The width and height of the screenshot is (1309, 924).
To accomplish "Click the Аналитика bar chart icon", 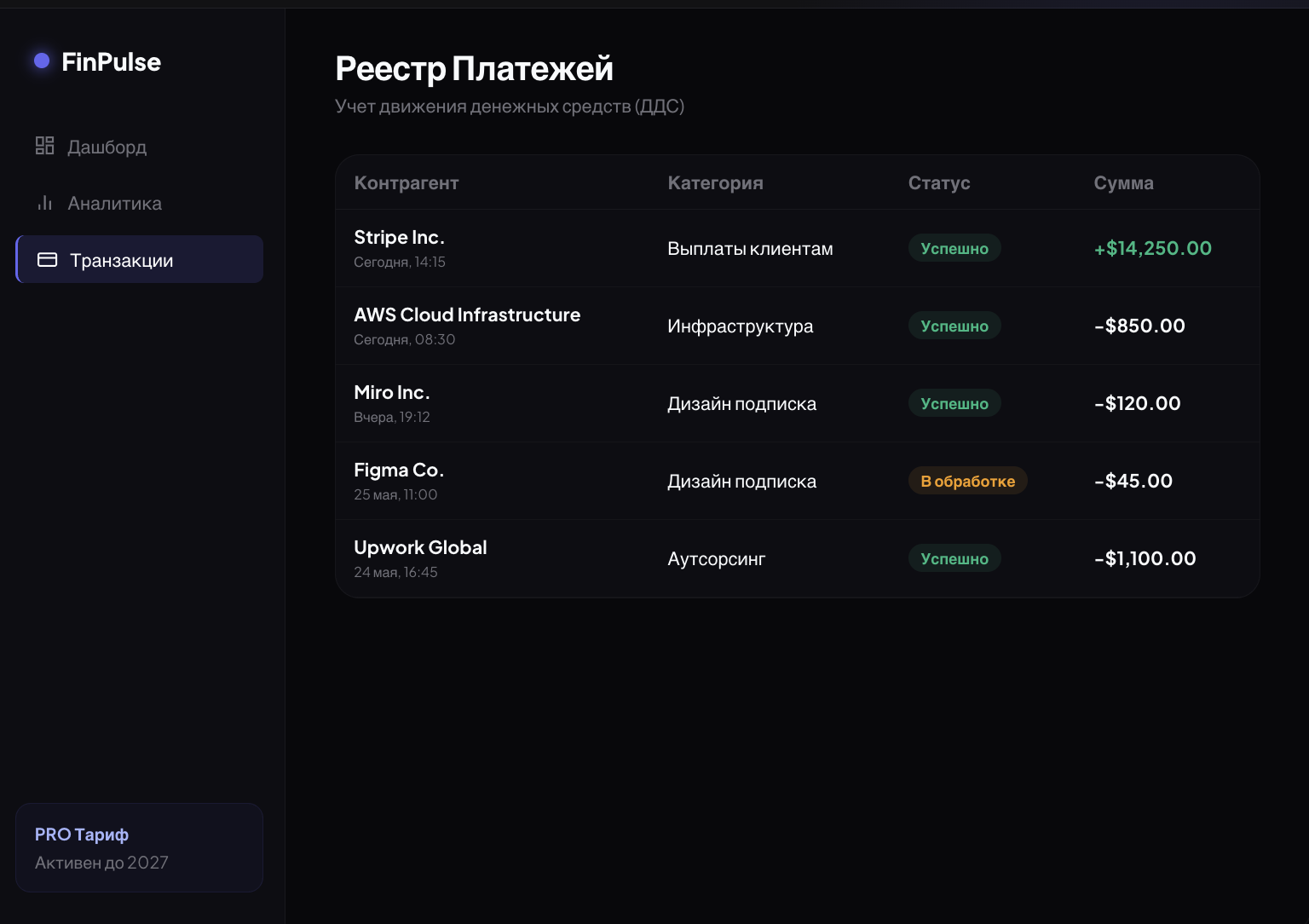I will pos(44,203).
